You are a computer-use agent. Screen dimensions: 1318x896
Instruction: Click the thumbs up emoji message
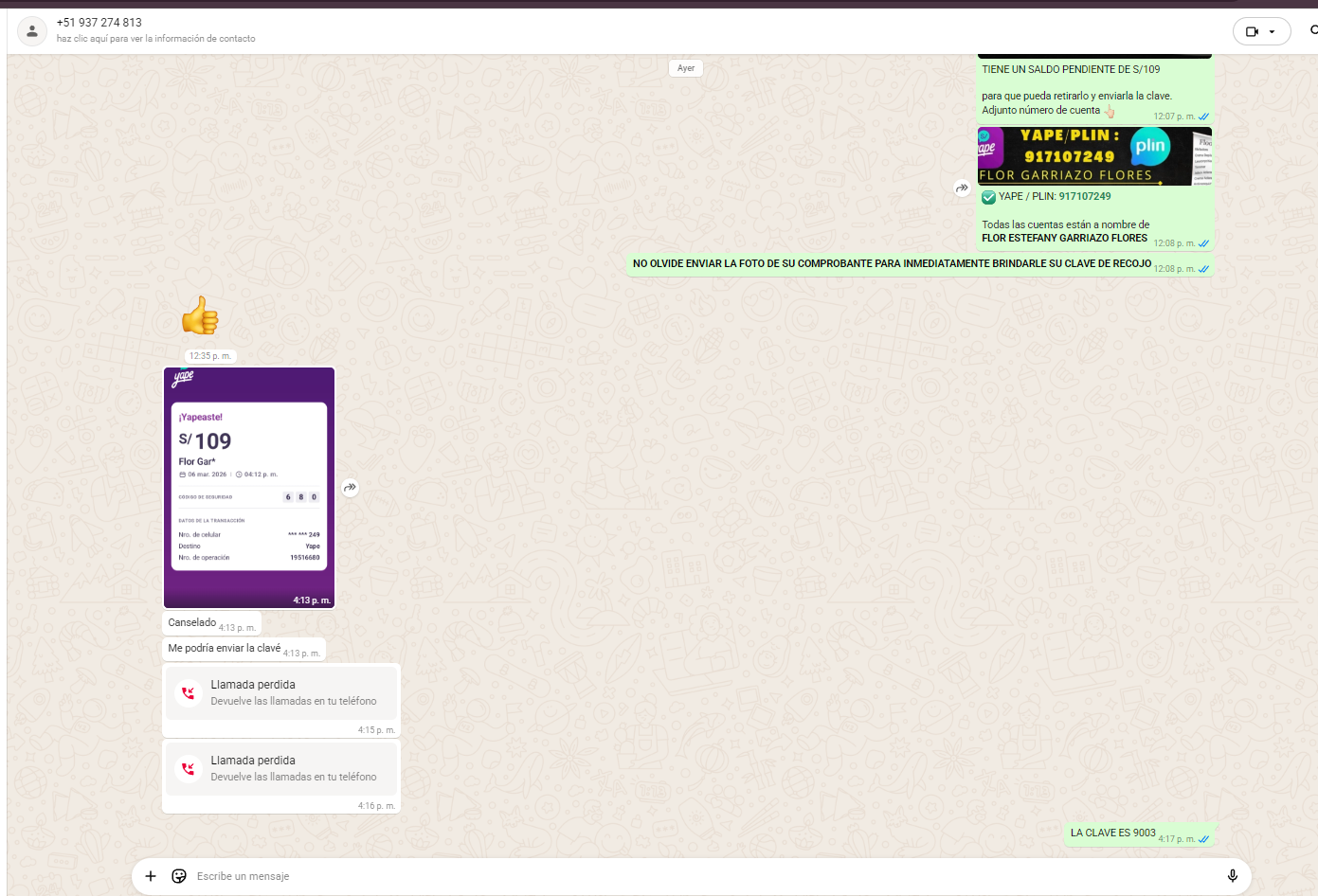pyautogui.click(x=200, y=316)
